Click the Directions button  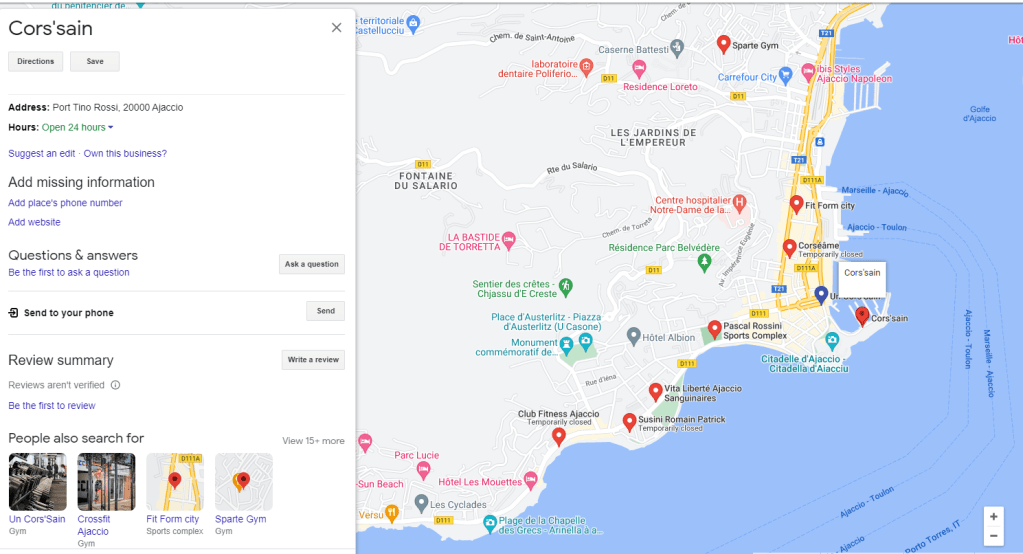pyautogui.click(x=36, y=62)
